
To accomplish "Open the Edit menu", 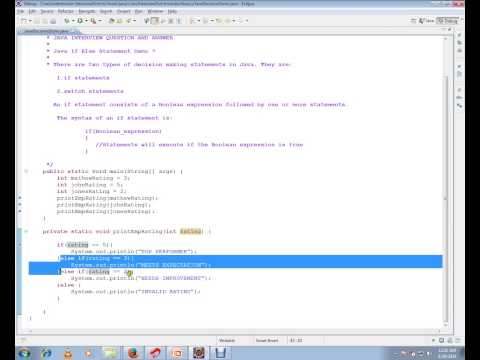I will click(32, 11).
